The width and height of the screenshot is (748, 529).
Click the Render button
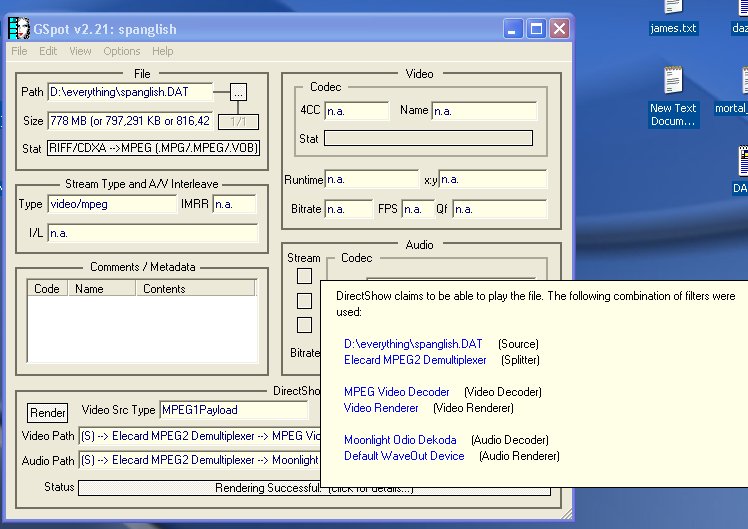tap(47, 413)
